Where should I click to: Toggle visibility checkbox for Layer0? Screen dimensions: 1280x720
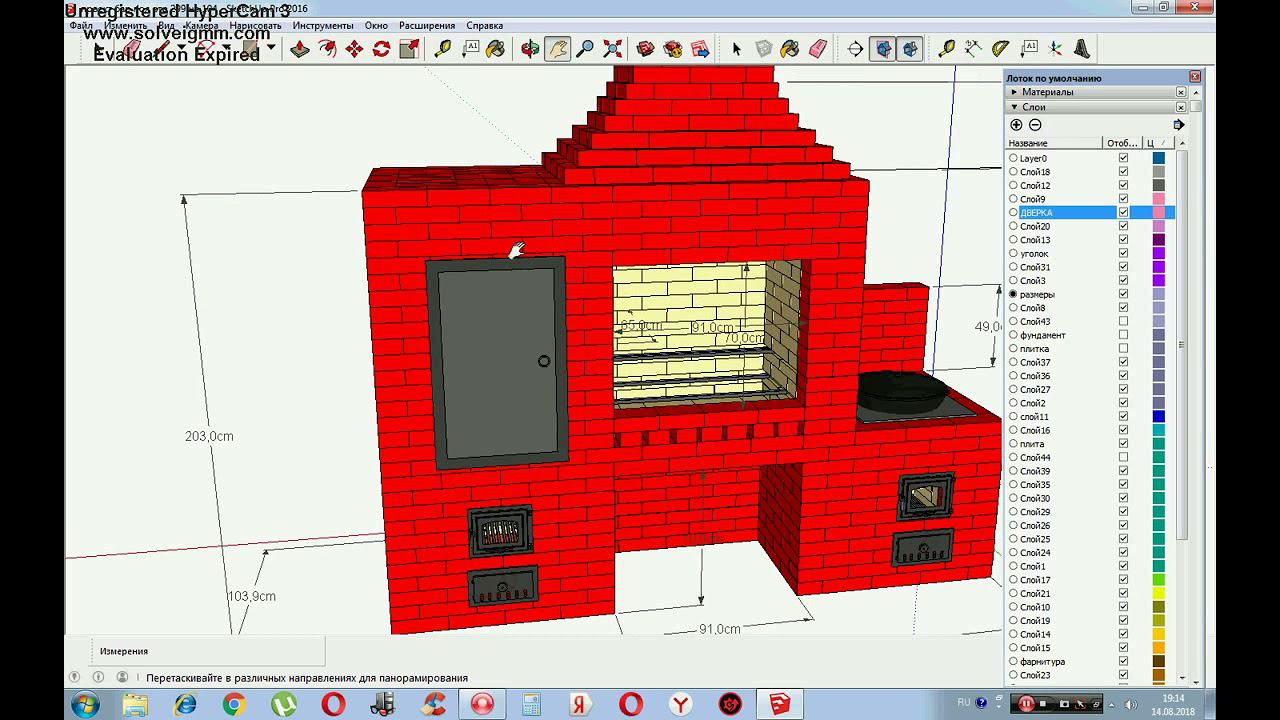click(1123, 158)
